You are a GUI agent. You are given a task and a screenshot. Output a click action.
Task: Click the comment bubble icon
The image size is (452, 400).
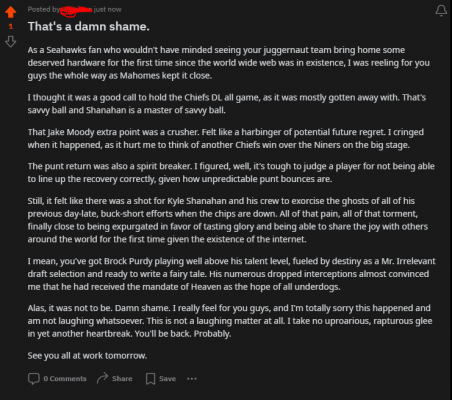tap(34, 379)
